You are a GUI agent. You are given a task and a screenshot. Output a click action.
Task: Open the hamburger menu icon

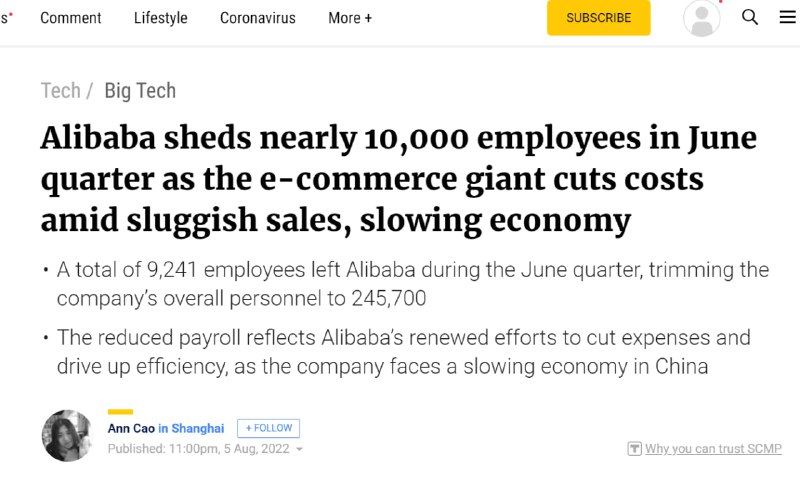pyautogui.click(x=789, y=18)
